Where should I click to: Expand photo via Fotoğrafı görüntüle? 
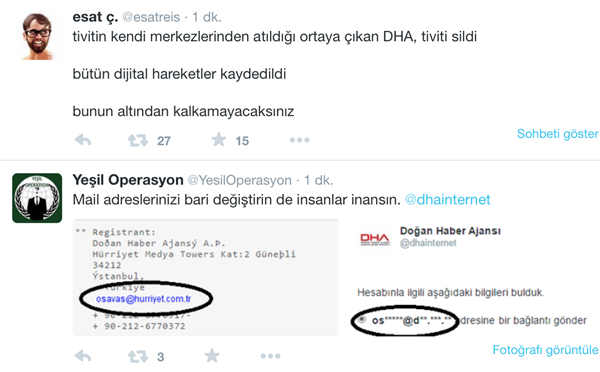click(x=545, y=350)
